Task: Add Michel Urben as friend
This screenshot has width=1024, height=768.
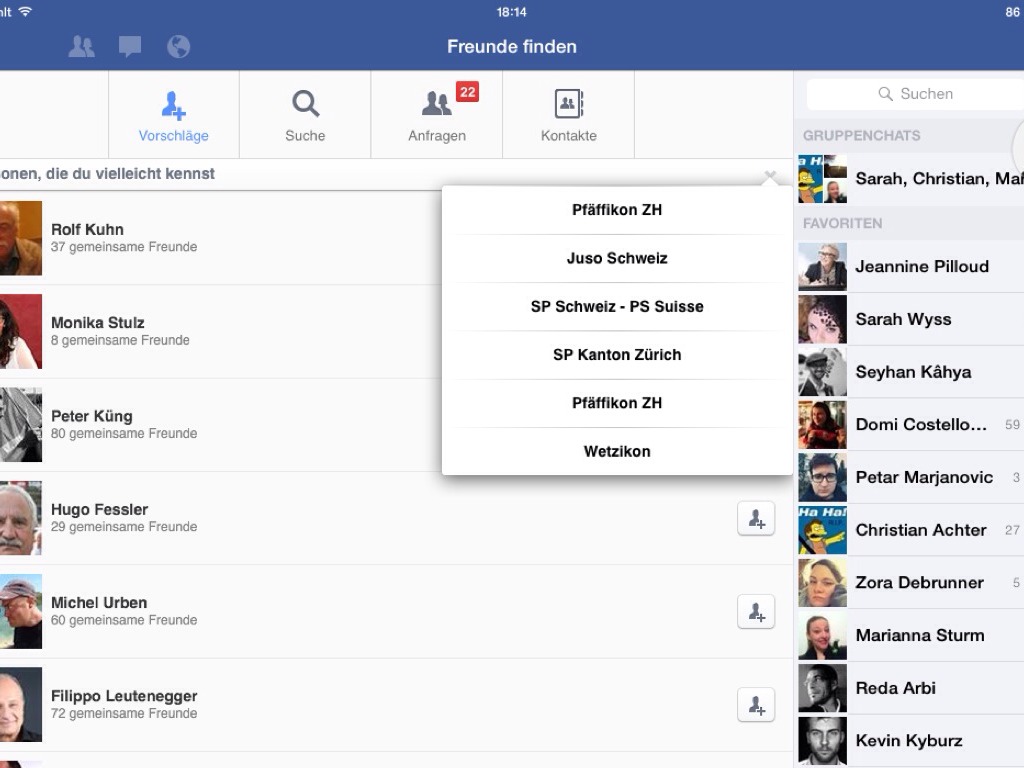Action: 756,611
